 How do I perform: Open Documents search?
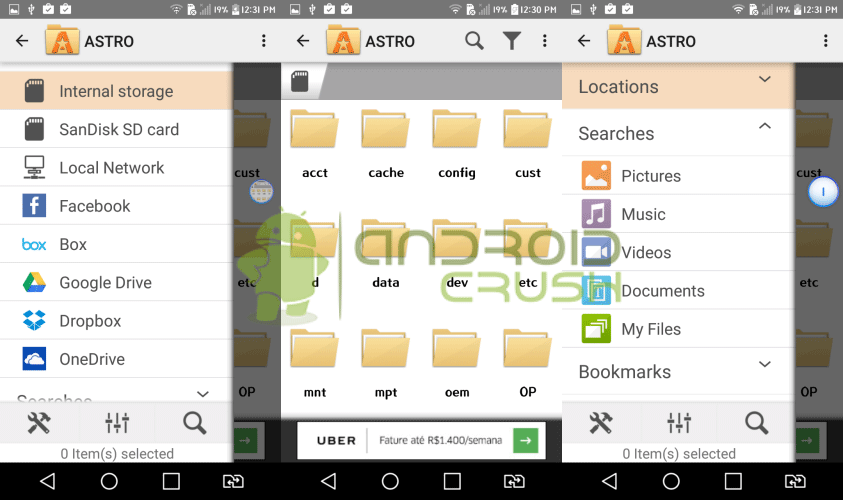point(678,290)
